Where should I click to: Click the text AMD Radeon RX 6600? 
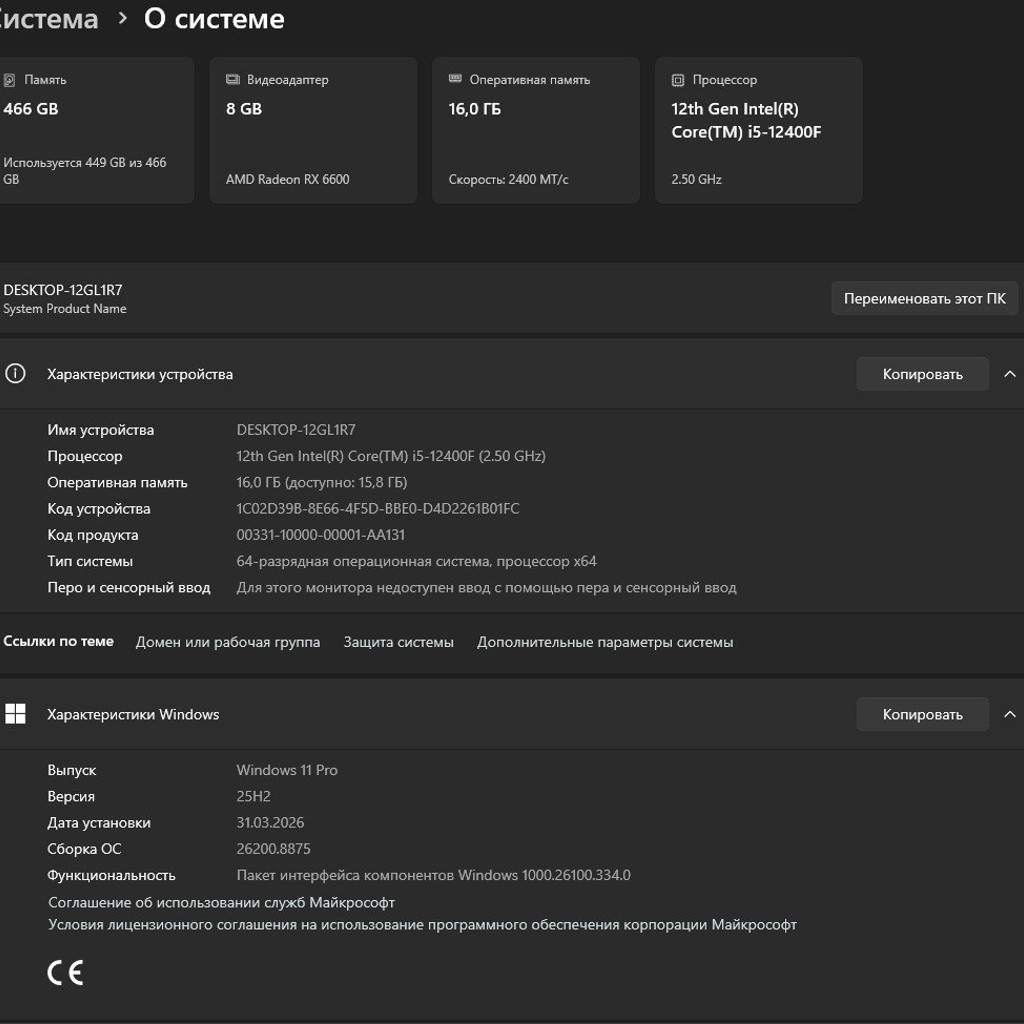[287, 179]
